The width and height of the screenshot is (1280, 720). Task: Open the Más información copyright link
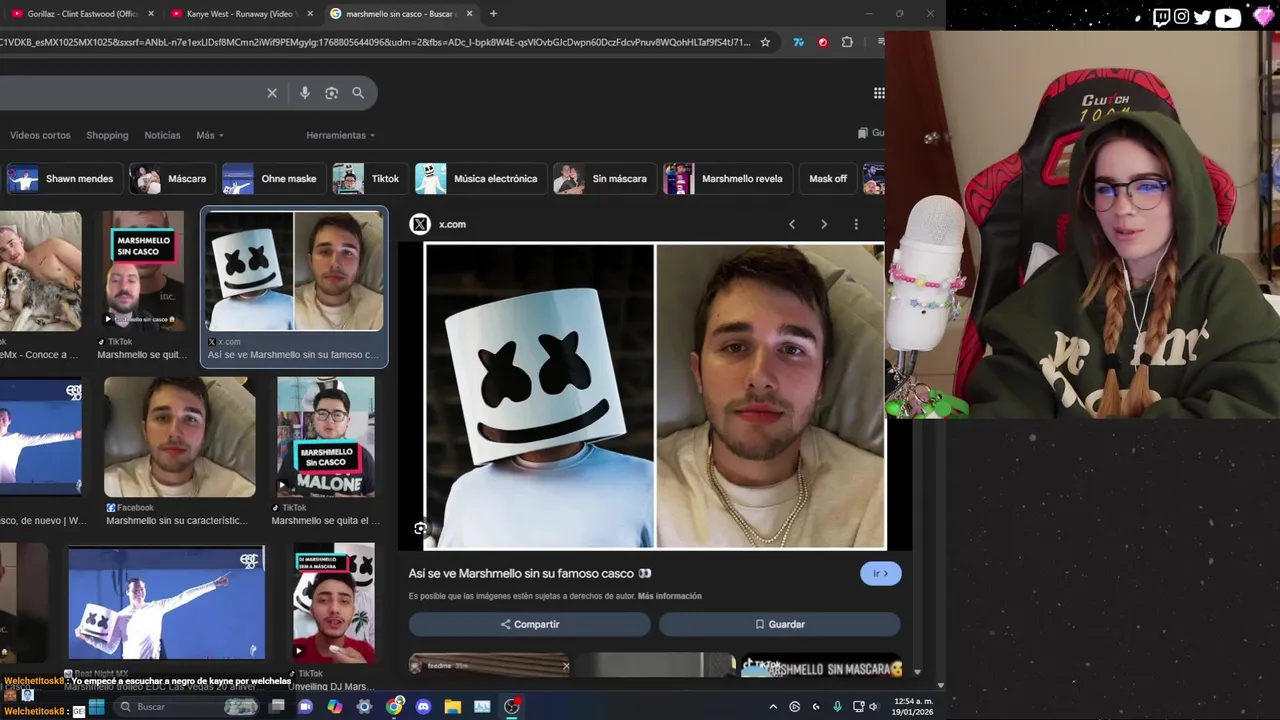[x=669, y=596]
